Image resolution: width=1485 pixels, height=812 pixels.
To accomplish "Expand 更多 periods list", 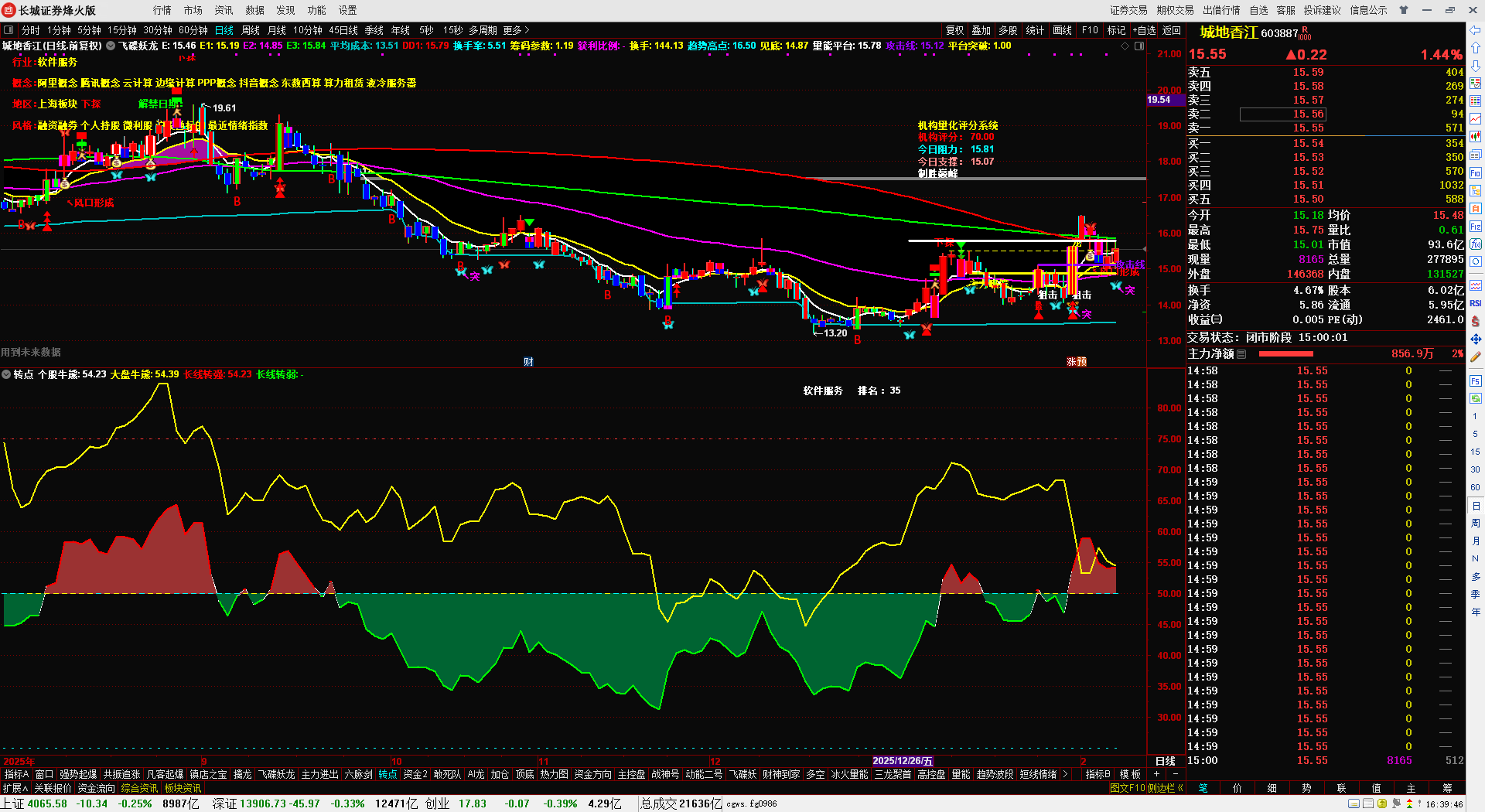I will point(517,30).
